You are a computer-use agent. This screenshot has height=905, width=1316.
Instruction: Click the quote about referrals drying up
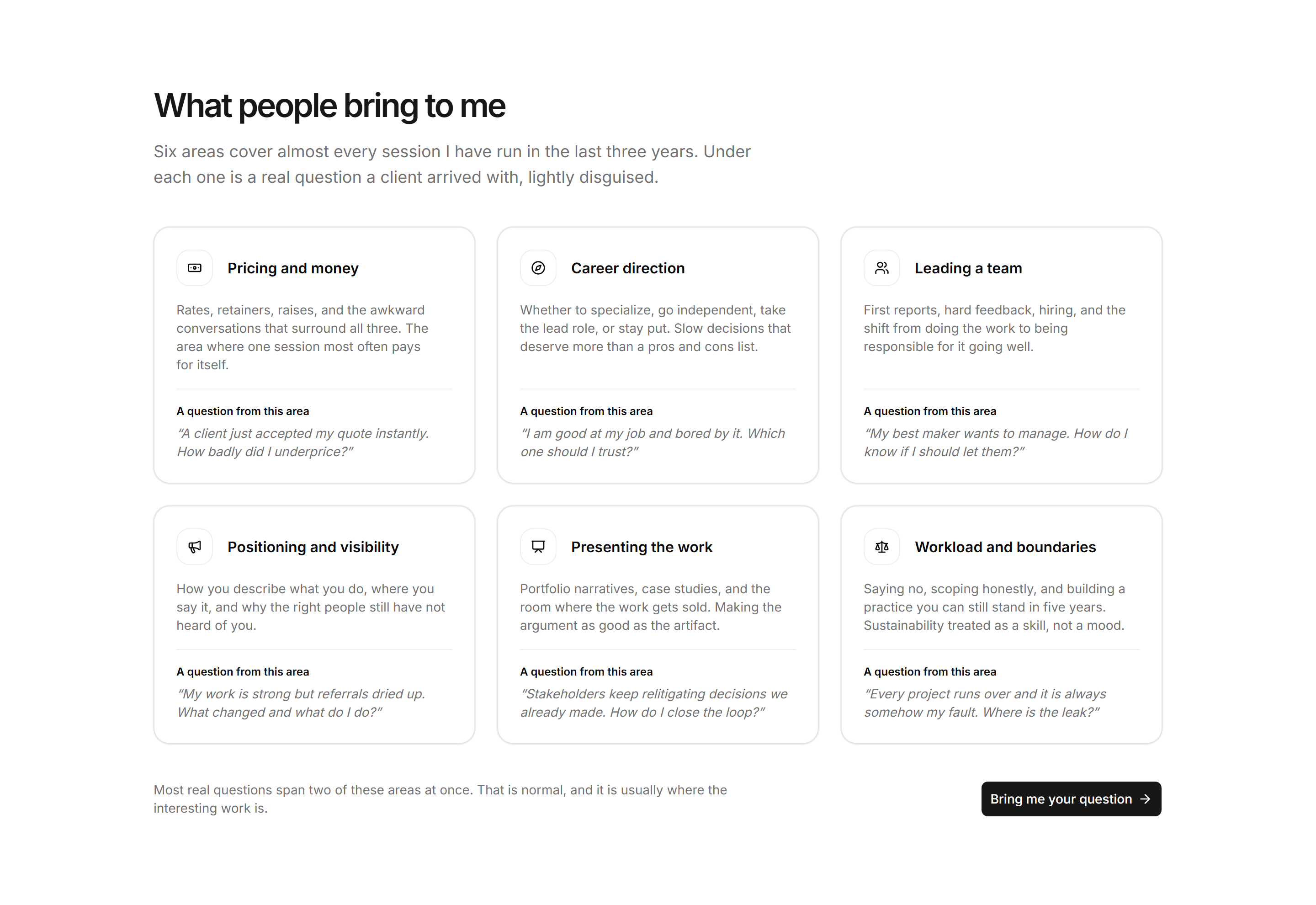(x=301, y=703)
